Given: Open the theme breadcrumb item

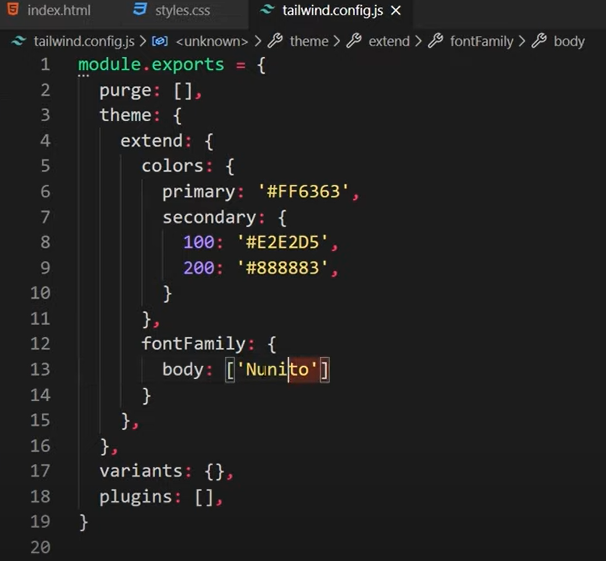Looking at the screenshot, I should 309,41.
